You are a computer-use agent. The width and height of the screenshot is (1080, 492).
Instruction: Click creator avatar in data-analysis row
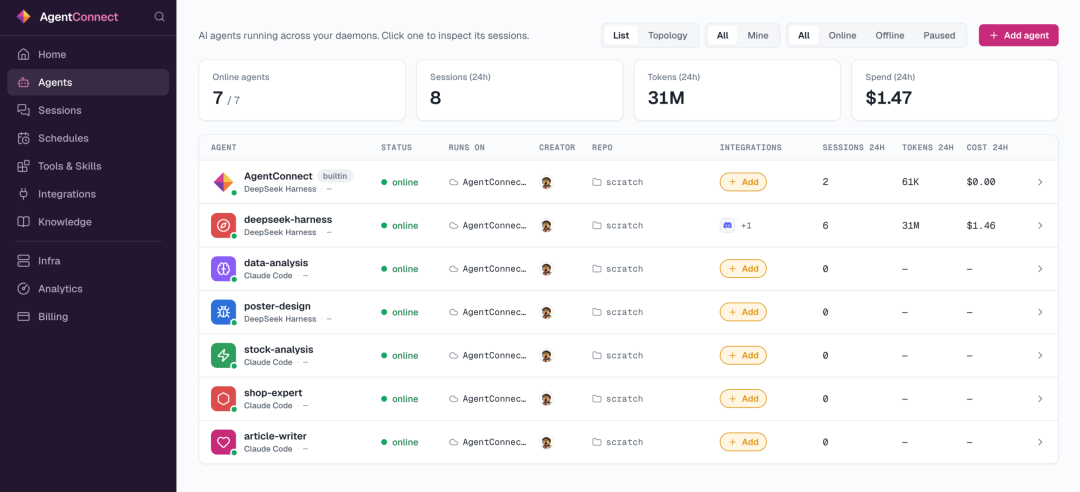tap(546, 269)
